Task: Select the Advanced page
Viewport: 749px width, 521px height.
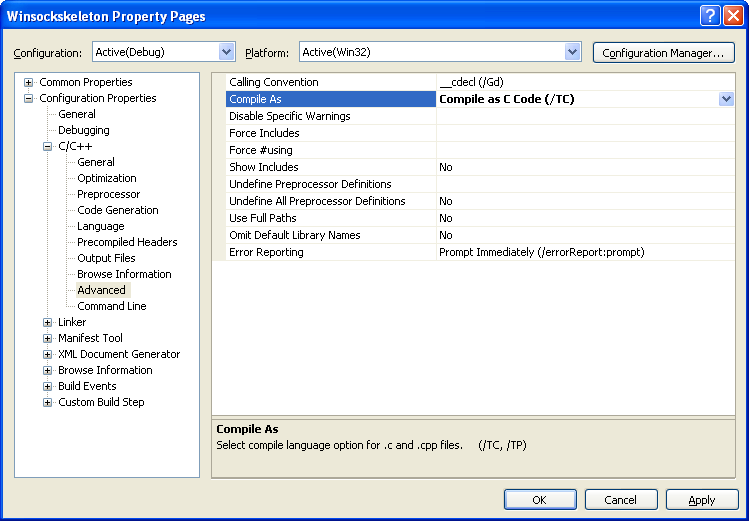Action: point(102,290)
